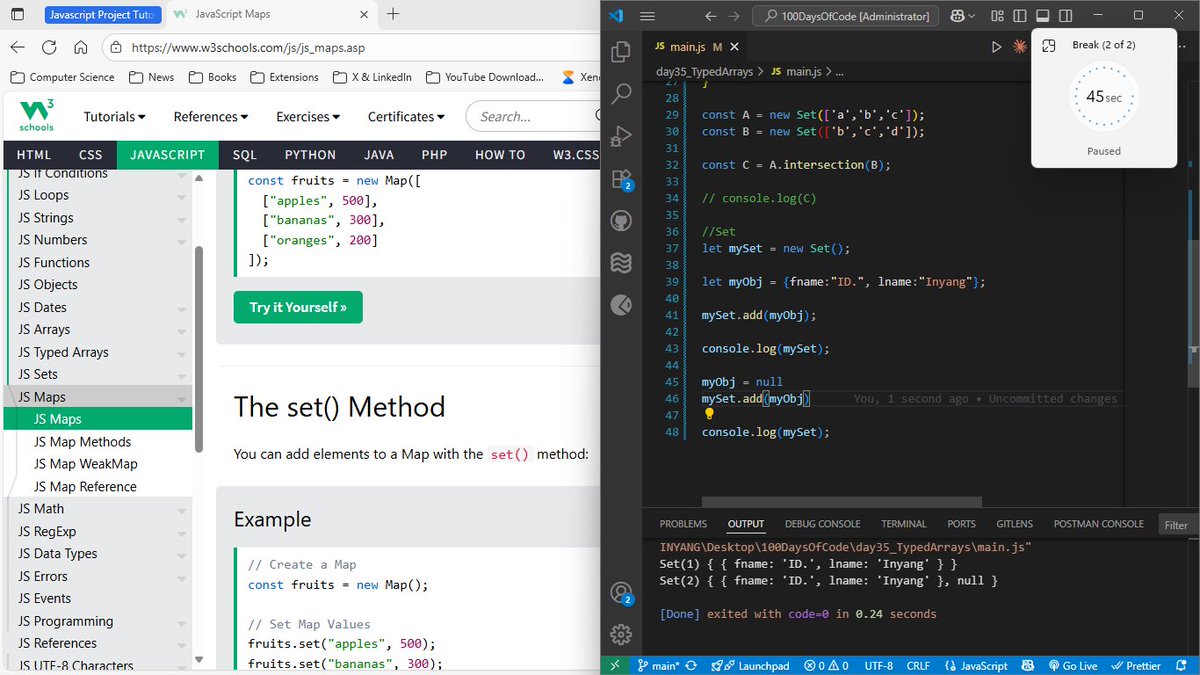Open the Search view in VS Code
Viewport: 1200px width, 675px height.
621,94
